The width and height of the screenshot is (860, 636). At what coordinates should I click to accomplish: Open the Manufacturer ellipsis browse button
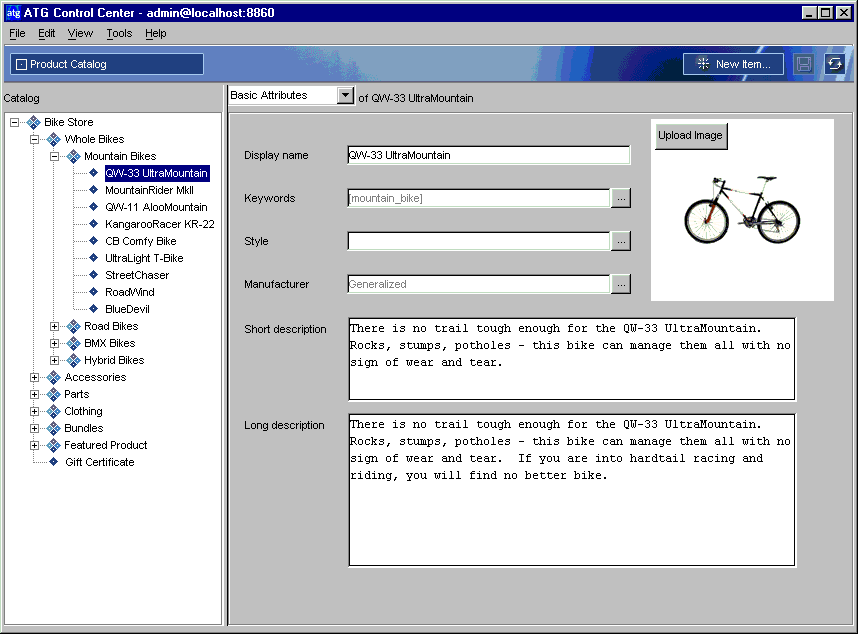coord(621,284)
